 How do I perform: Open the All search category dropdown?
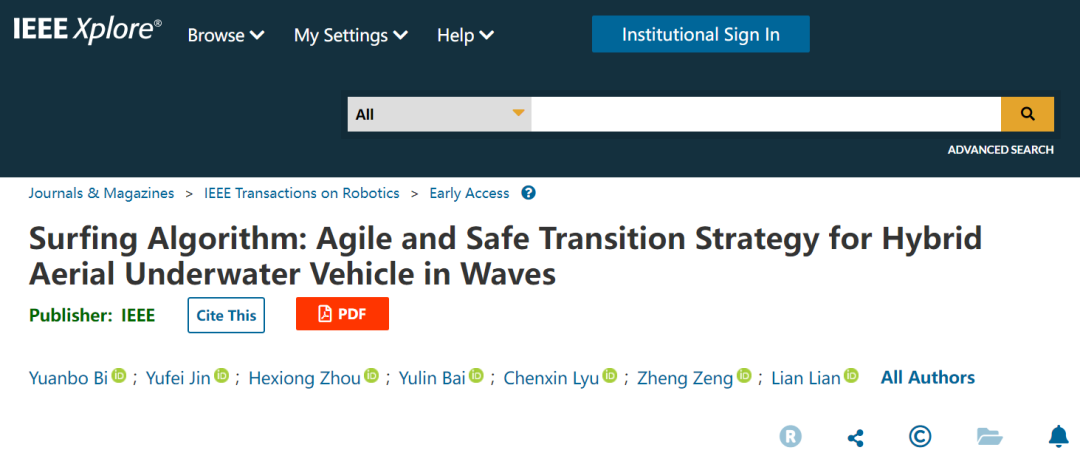[439, 114]
